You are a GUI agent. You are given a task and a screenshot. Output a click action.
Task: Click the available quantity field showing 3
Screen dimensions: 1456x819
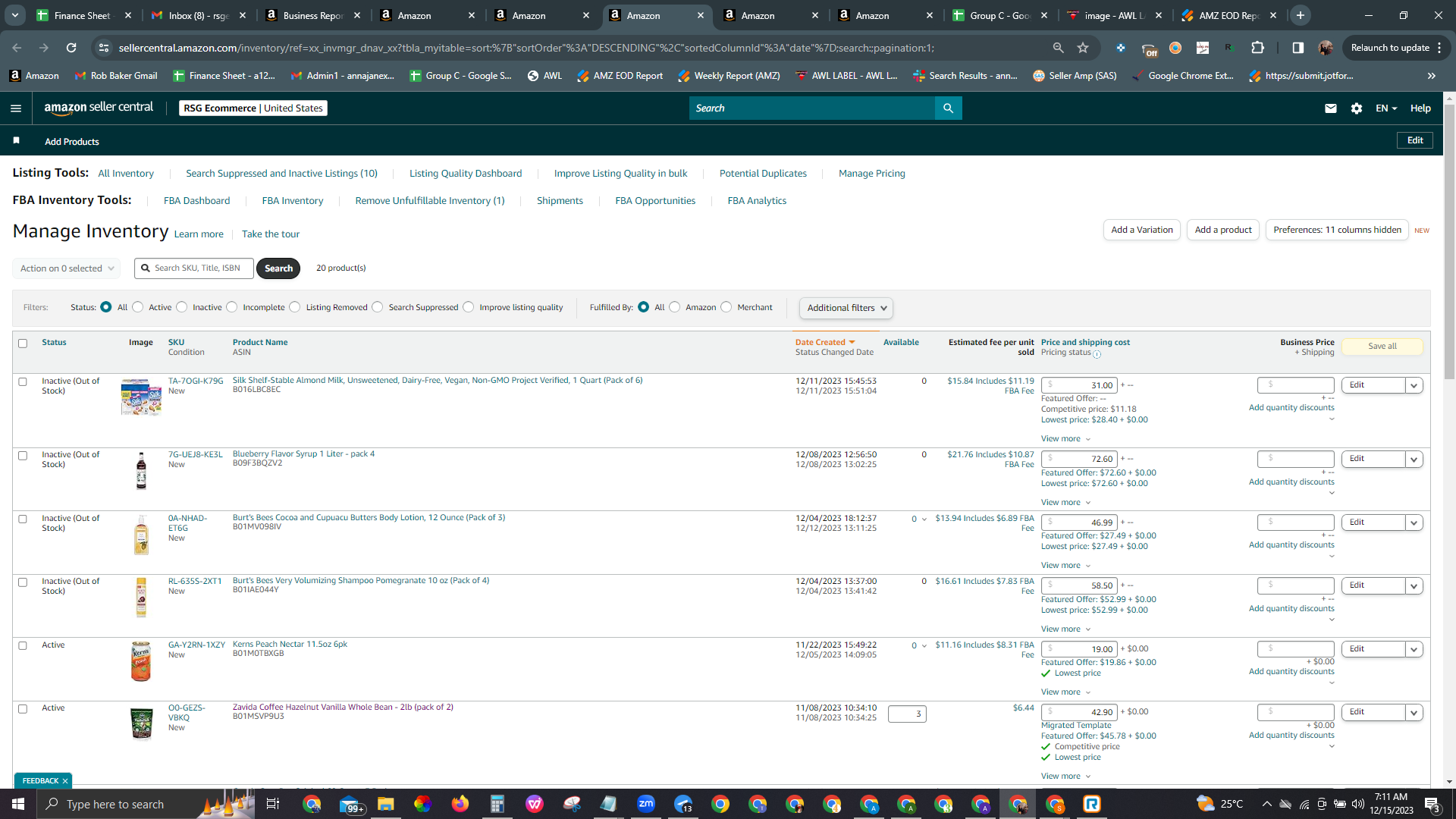[907, 714]
